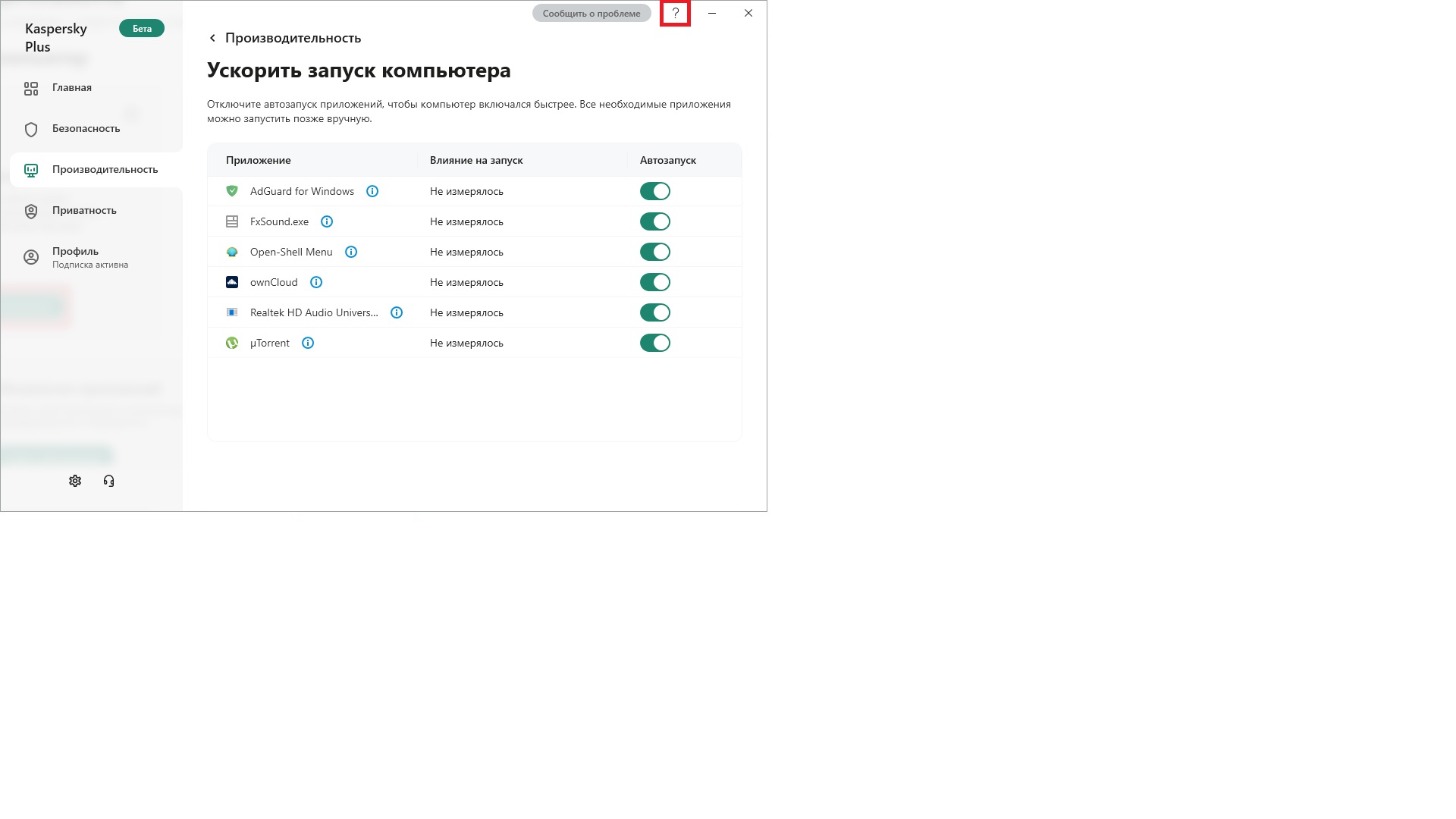Show info for Realtek HD Audio Universal
The image size is (1456, 819).
pyautogui.click(x=397, y=312)
